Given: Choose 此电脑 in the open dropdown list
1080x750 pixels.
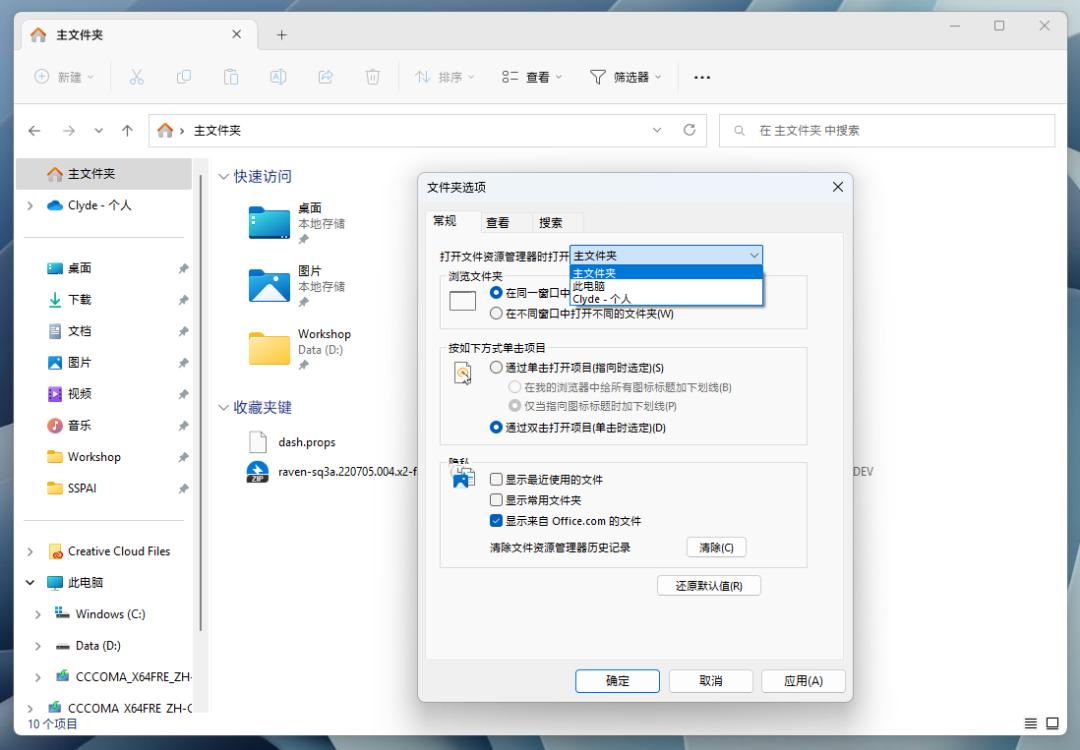Looking at the screenshot, I should 666,286.
